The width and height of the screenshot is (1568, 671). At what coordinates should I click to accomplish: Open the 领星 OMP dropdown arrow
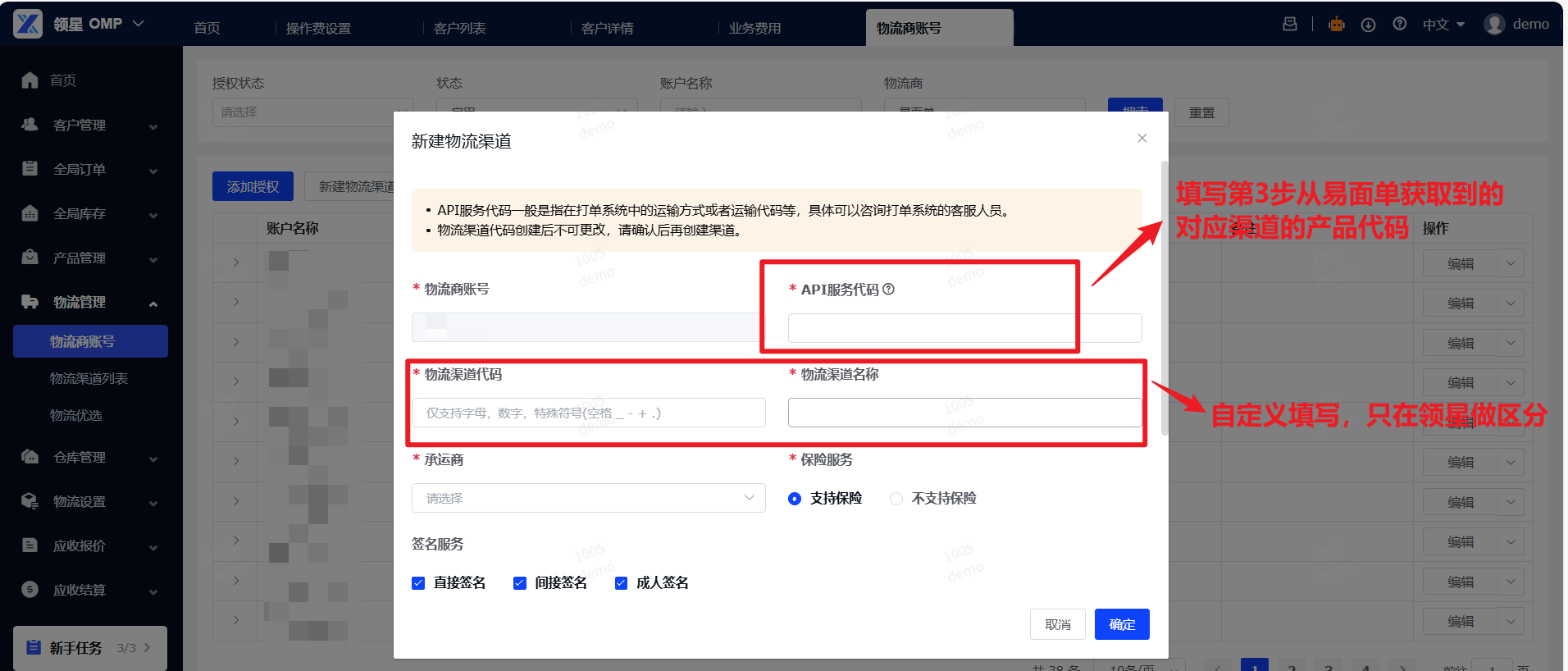139,24
